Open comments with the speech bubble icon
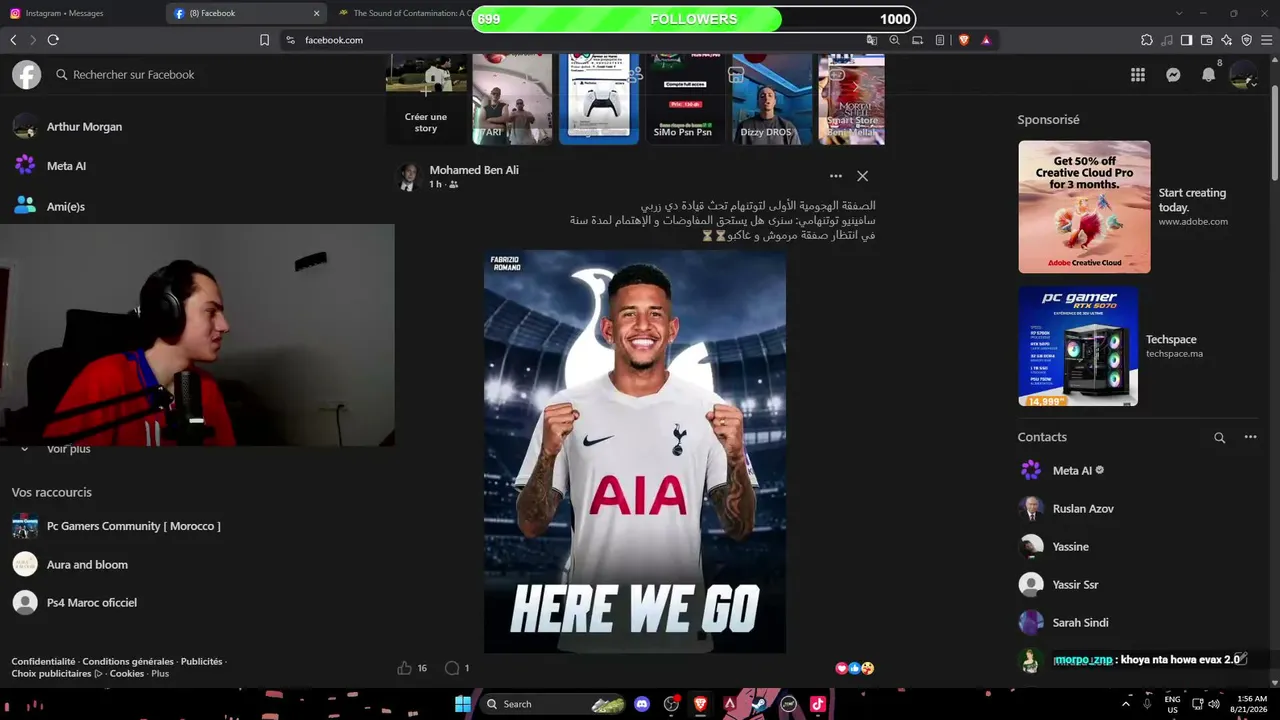1280x720 pixels. 452,668
